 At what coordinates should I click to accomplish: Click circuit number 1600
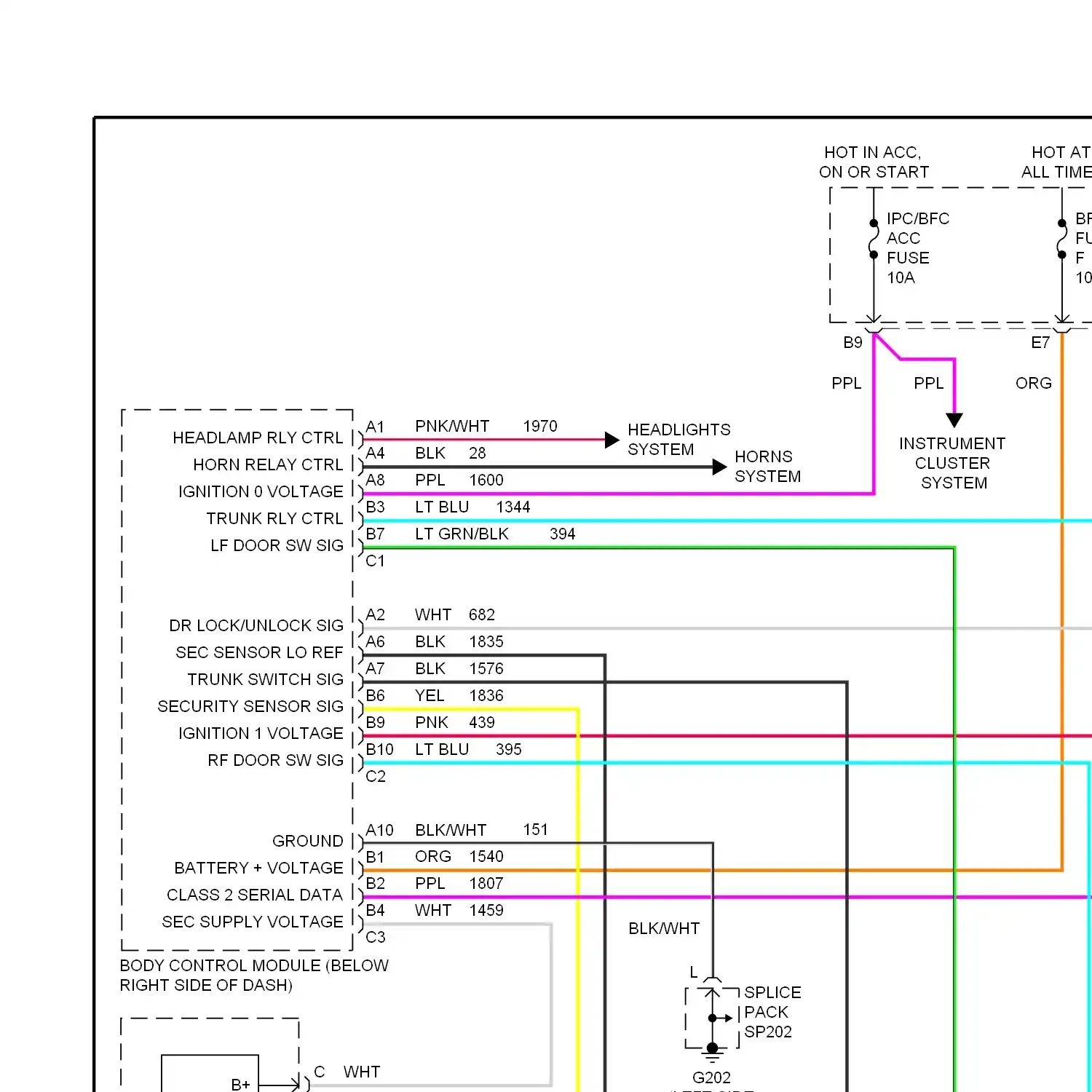pos(486,480)
